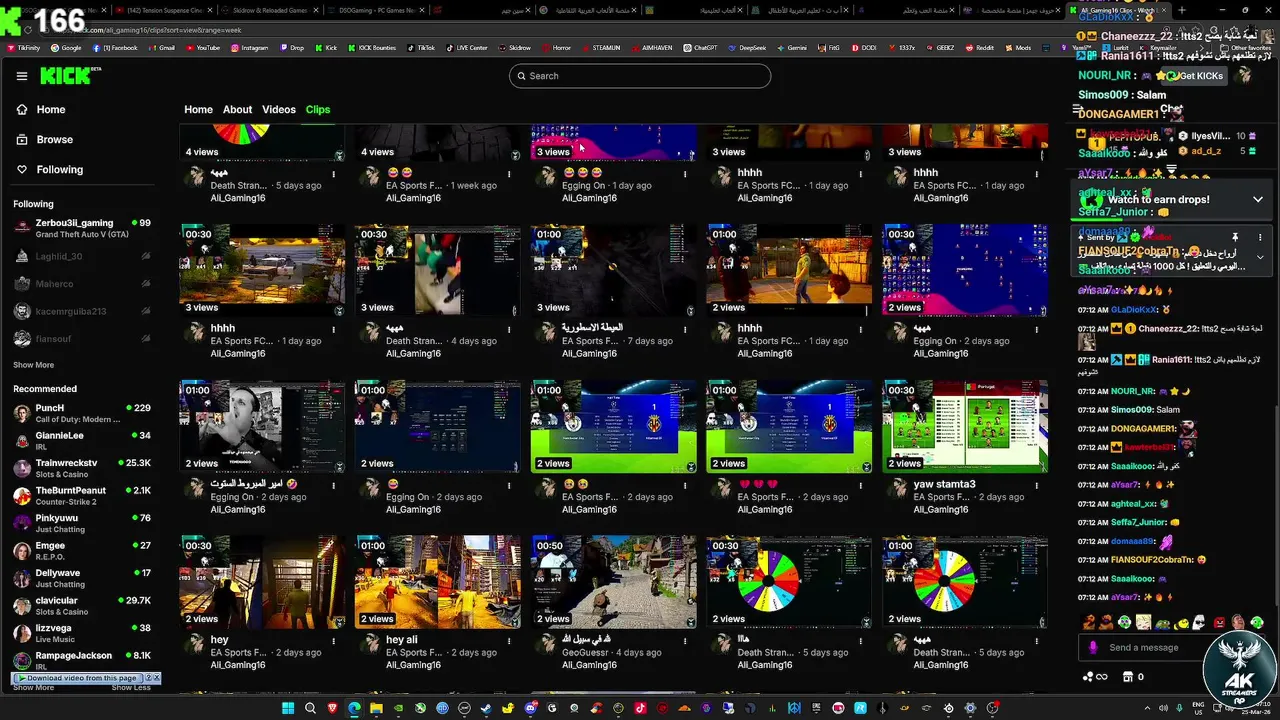Open recommended channel PuncH
The width and height of the screenshot is (1280, 720).
pyautogui.click(x=80, y=413)
